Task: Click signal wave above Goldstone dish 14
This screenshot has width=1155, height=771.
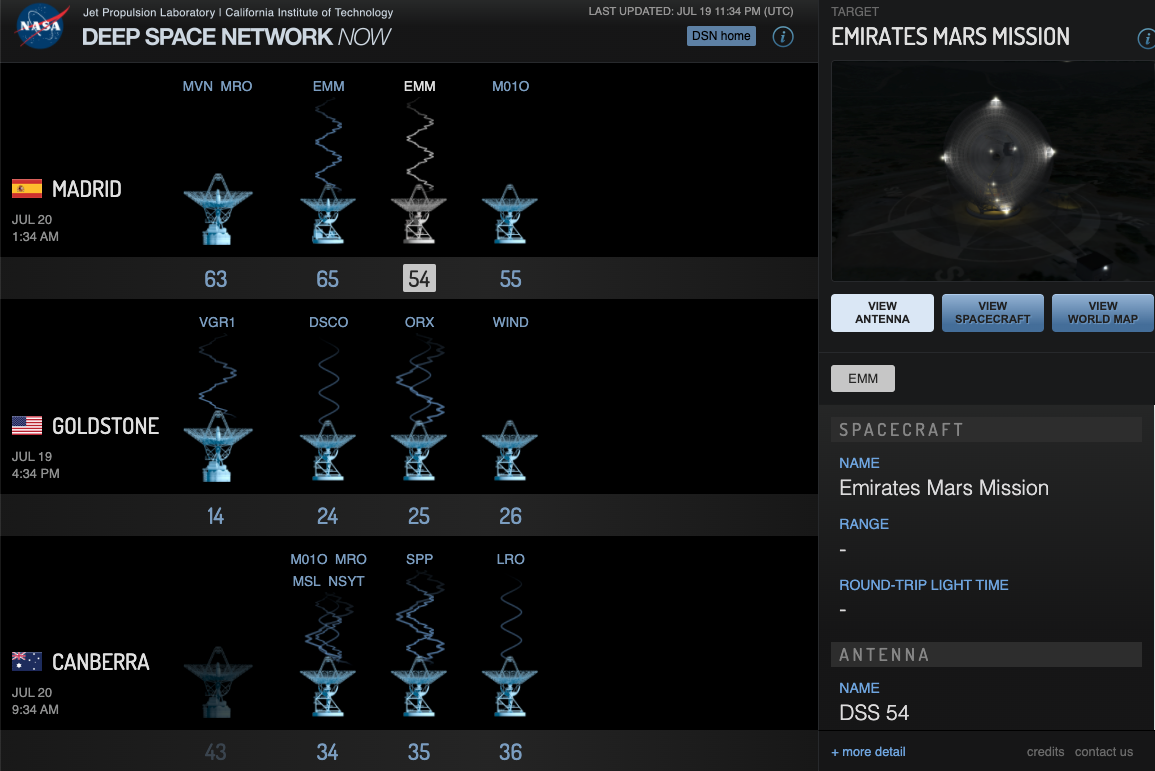Action: tap(217, 376)
